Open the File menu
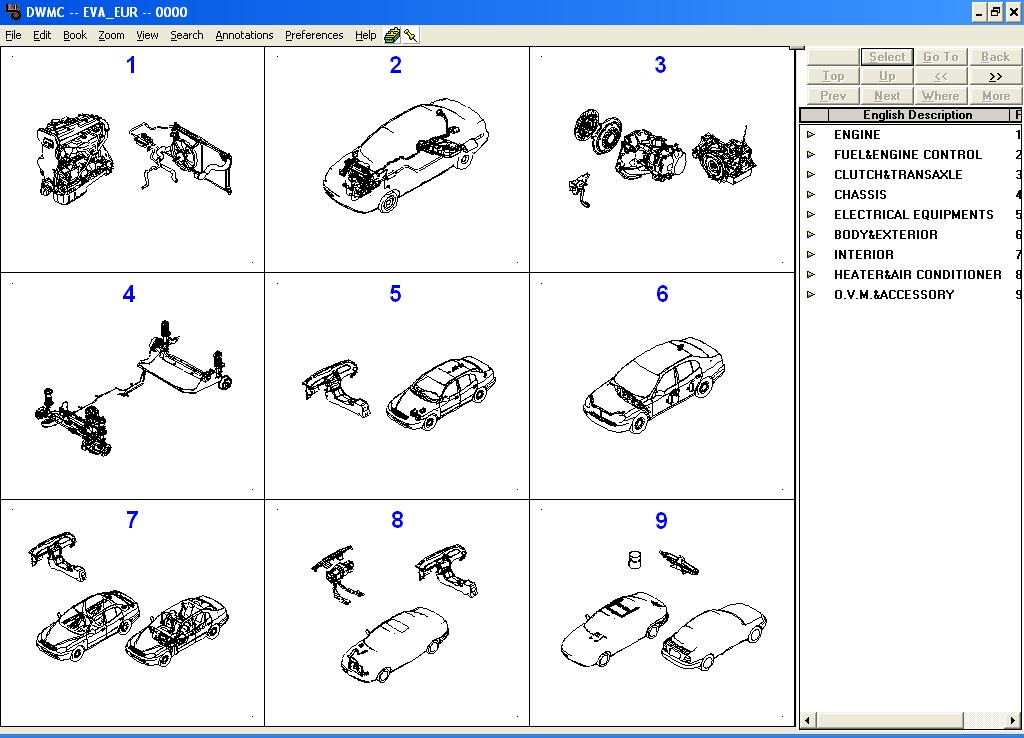The height and width of the screenshot is (738, 1024). pyautogui.click(x=13, y=35)
